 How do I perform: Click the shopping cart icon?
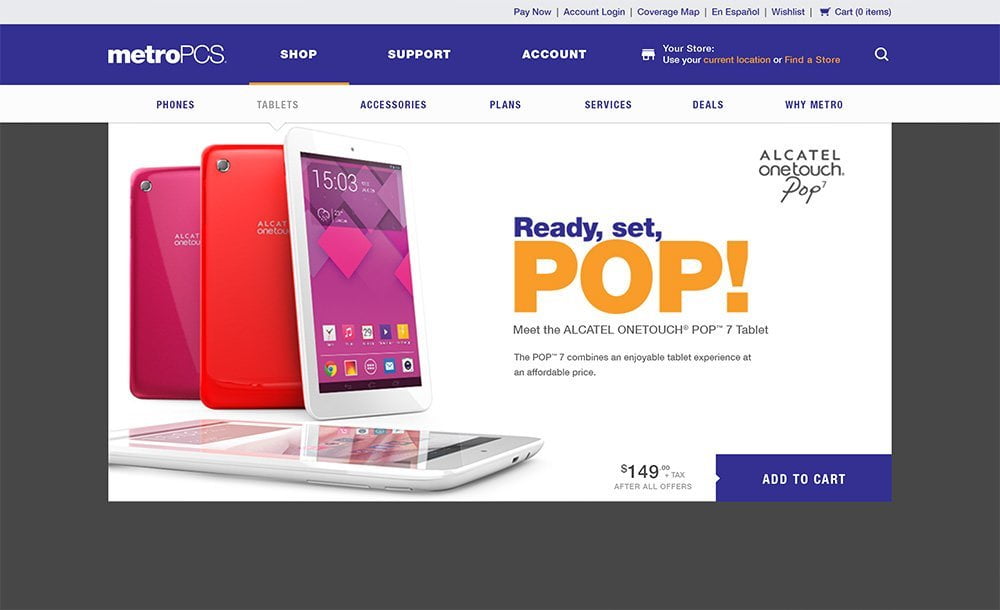(x=825, y=11)
